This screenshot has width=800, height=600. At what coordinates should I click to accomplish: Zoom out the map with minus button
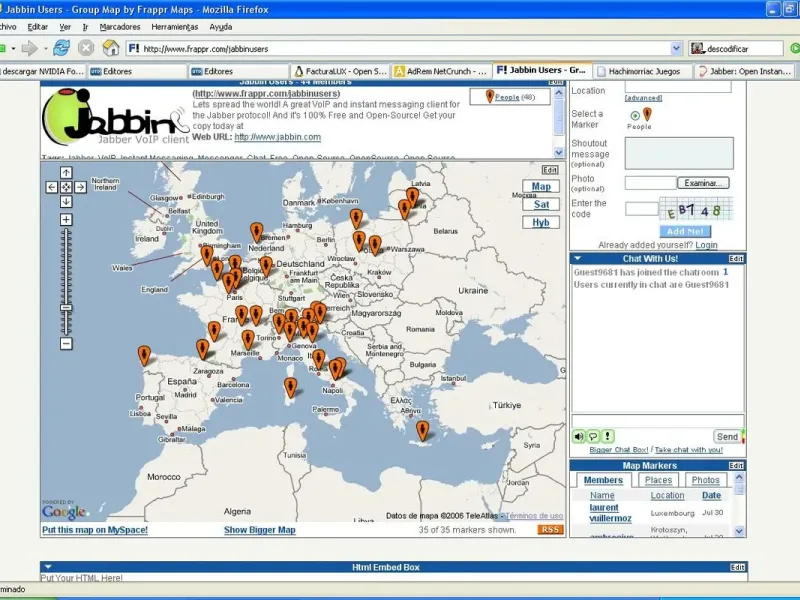click(66, 343)
